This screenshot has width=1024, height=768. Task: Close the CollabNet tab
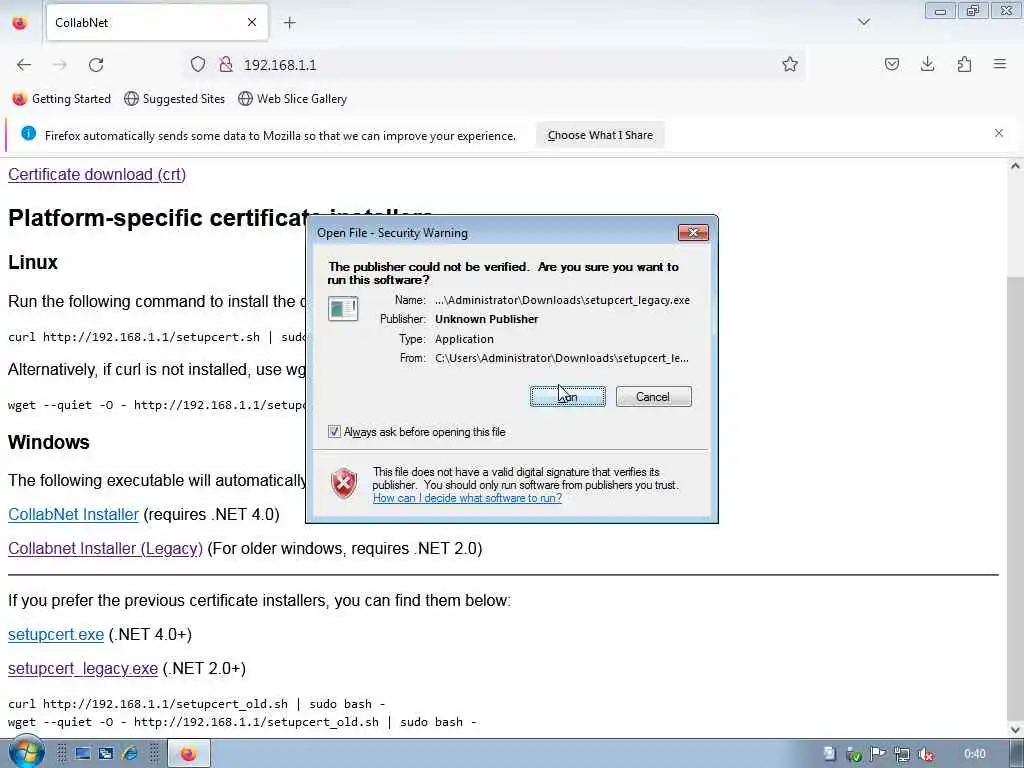point(251,22)
